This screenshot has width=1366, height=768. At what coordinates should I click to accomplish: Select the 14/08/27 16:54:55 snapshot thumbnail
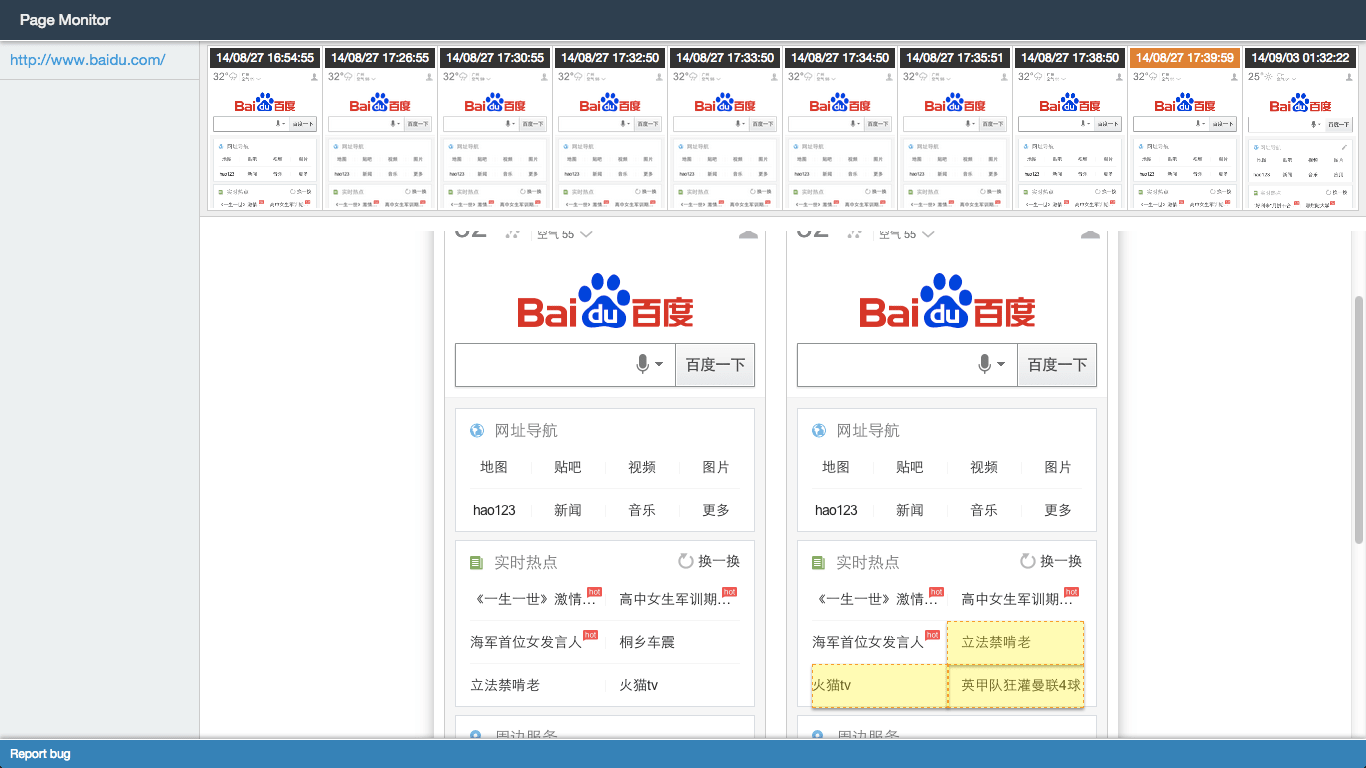[x=265, y=129]
